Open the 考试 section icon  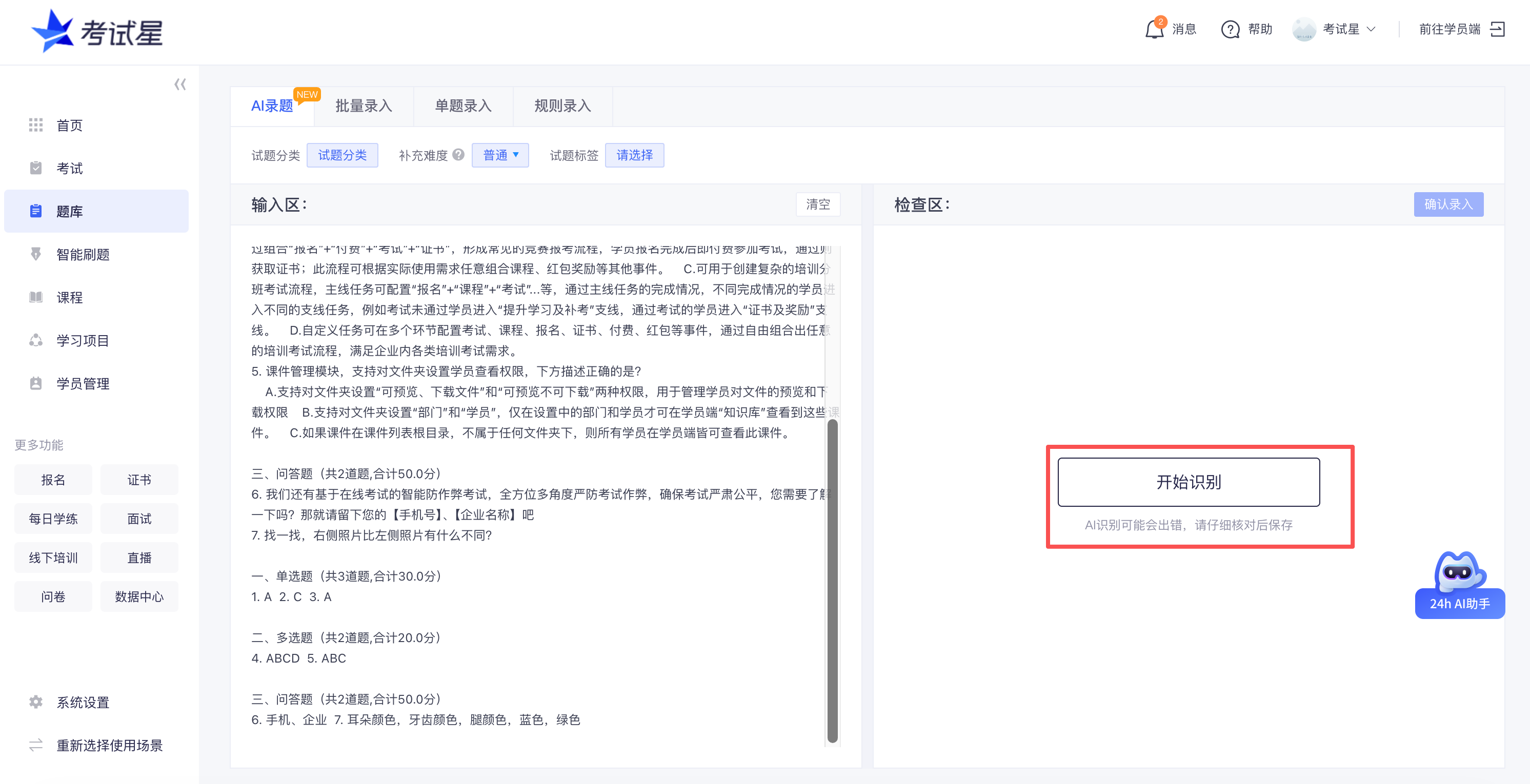pos(36,168)
